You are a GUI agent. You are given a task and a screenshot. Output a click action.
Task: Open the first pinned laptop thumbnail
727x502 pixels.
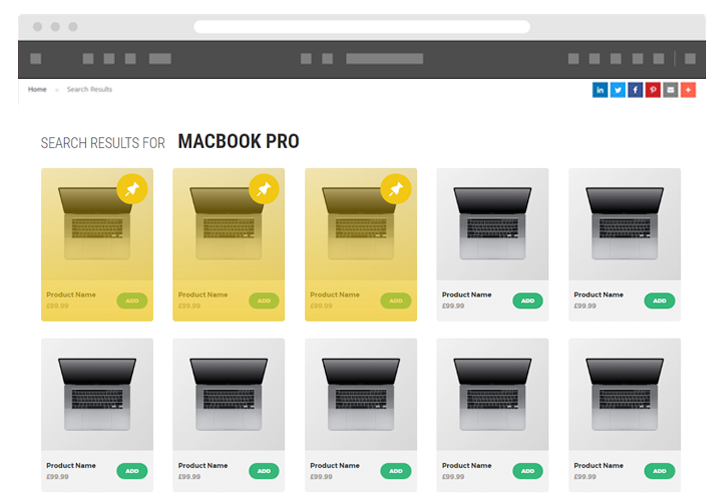click(x=97, y=224)
